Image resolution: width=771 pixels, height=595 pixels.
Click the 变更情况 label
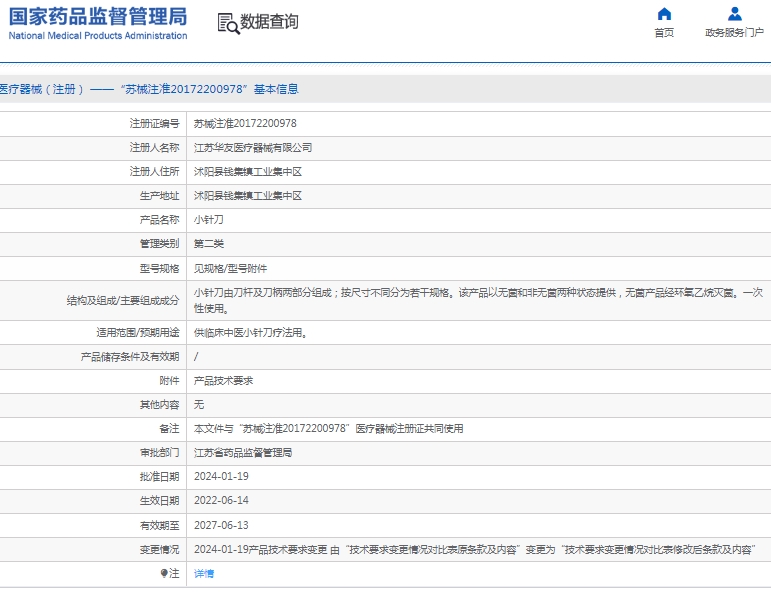[159, 550]
